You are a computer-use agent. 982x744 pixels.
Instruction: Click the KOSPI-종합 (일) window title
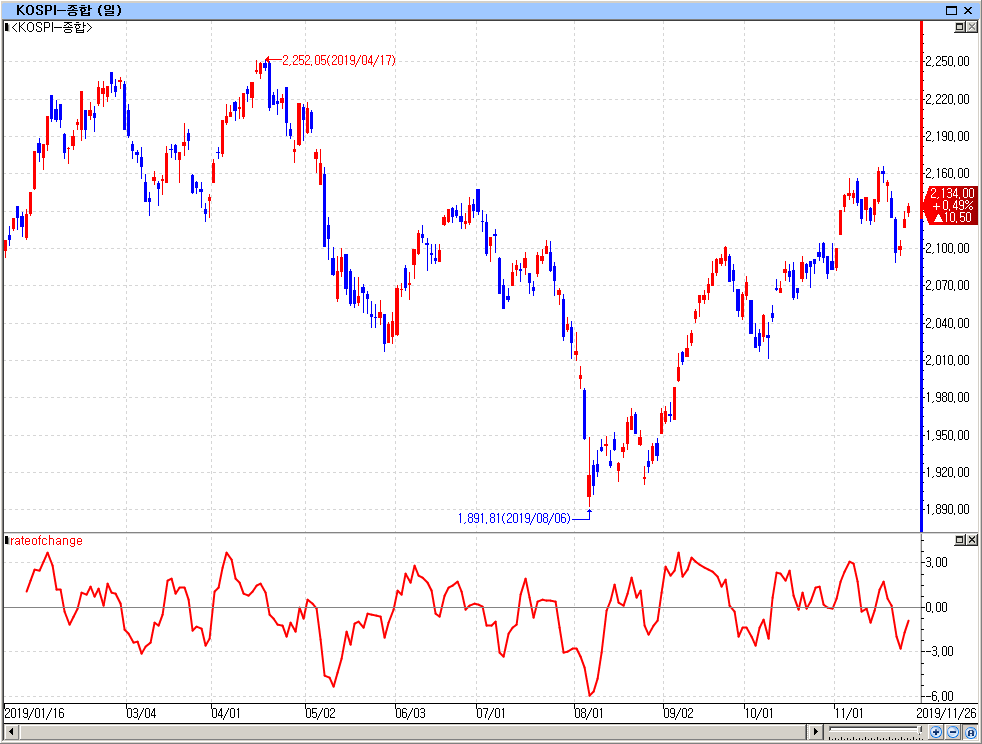[x=69, y=10]
